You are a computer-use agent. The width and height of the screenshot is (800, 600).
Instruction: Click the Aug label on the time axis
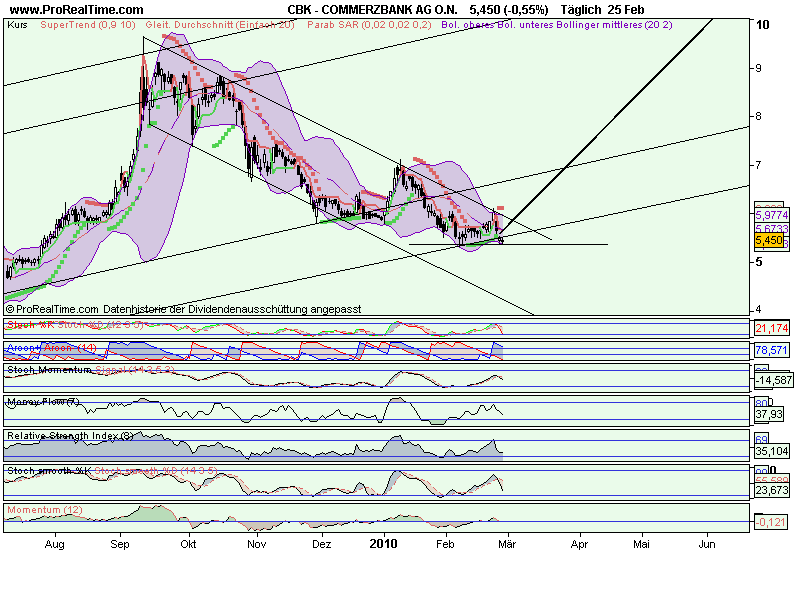pos(55,544)
